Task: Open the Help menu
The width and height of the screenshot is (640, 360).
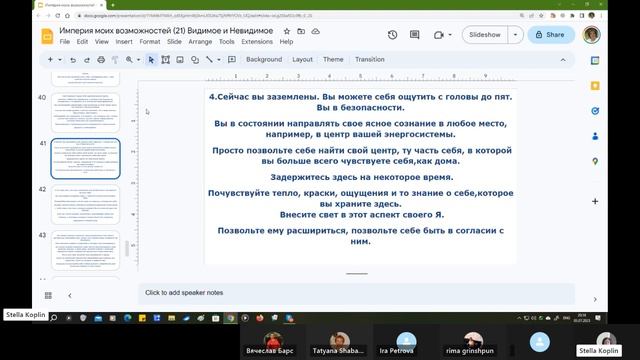Action: 286,42
